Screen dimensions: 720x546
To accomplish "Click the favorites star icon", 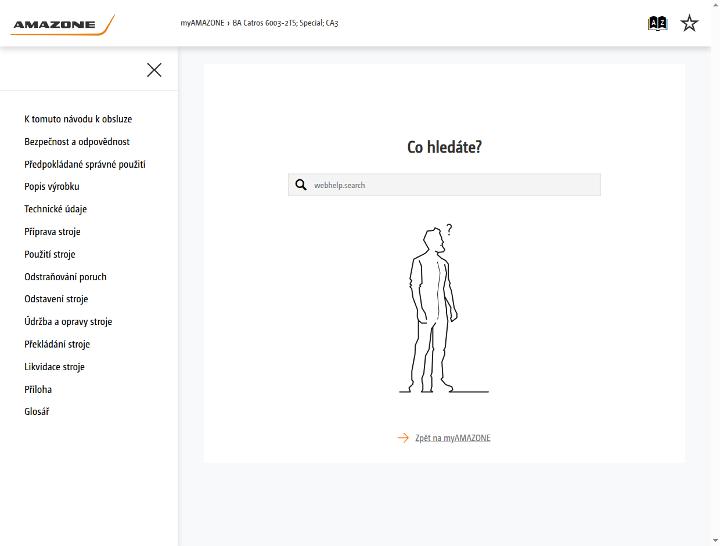I will pyautogui.click(x=689, y=23).
